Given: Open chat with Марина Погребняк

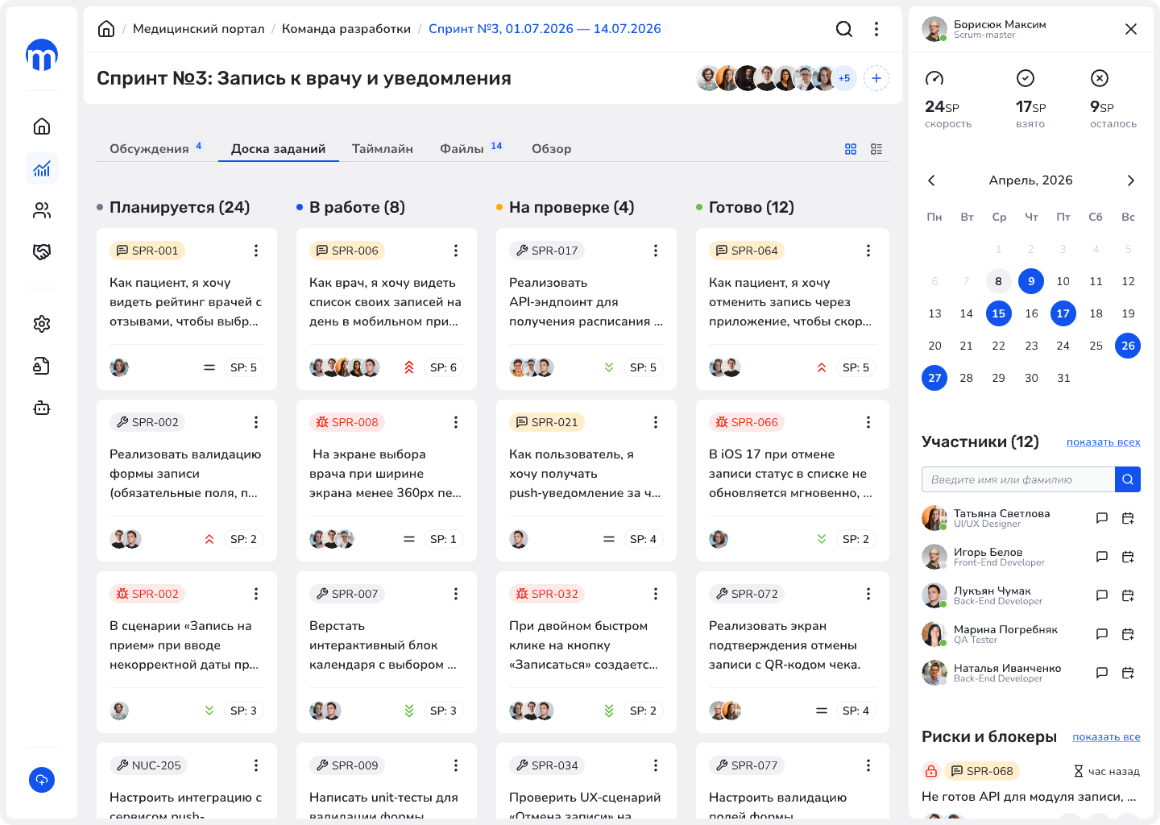Looking at the screenshot, I should tap(1102, 633).
